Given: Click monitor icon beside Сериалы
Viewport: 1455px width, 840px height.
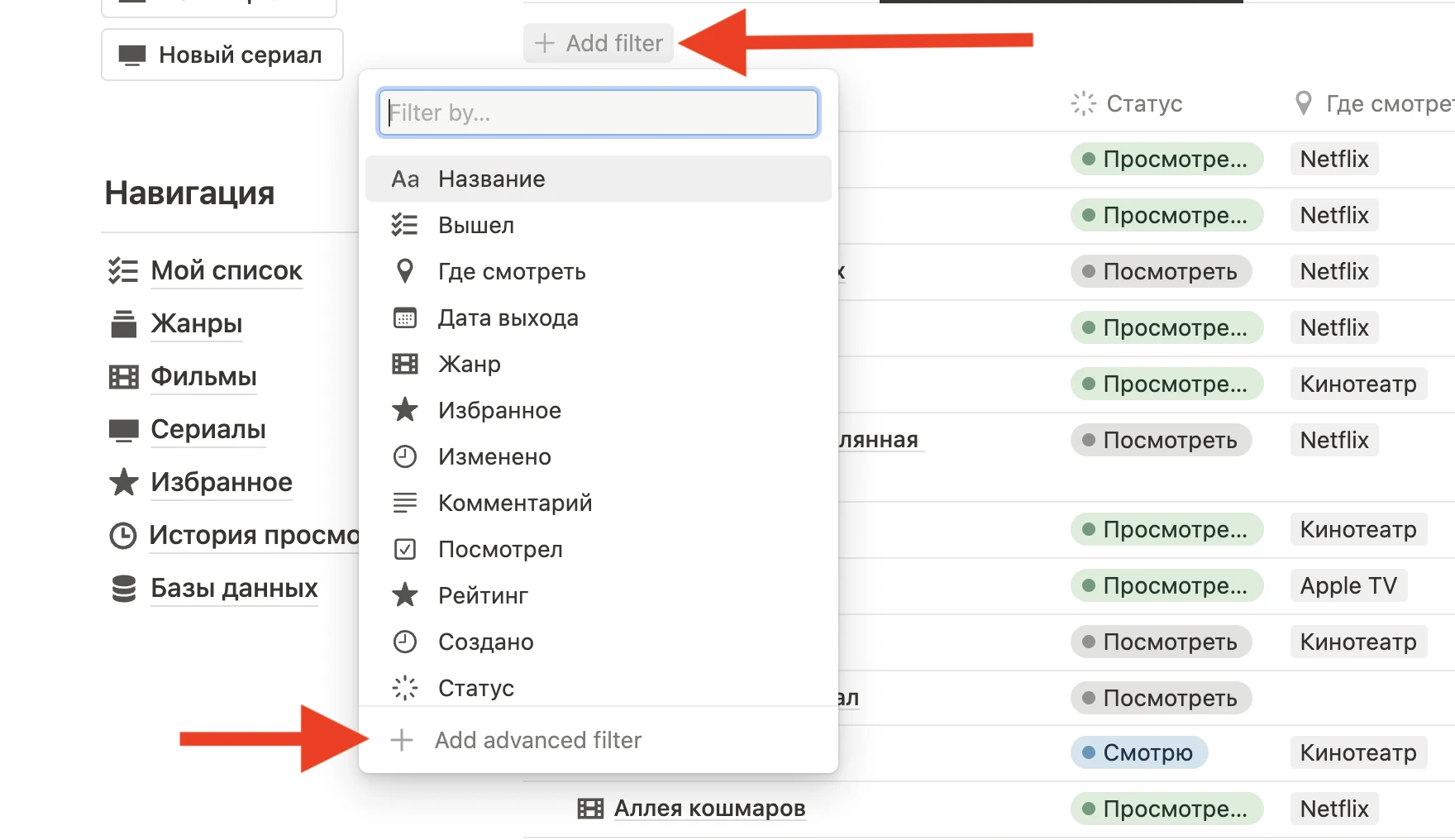Looking at the screenshot, I should (124, 430).
